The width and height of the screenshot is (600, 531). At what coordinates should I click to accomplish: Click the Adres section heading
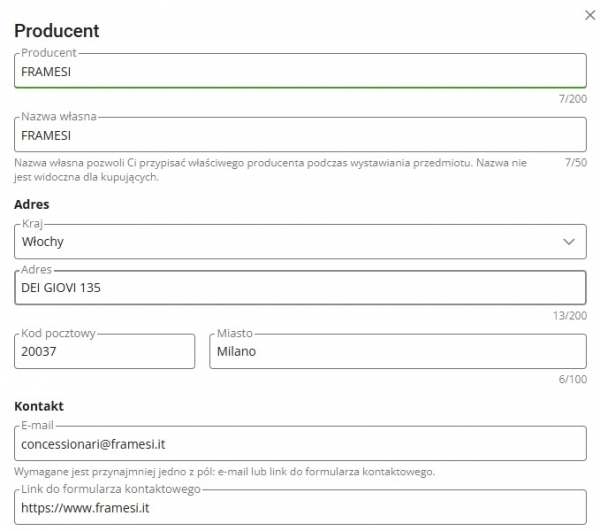click(32, 204)
